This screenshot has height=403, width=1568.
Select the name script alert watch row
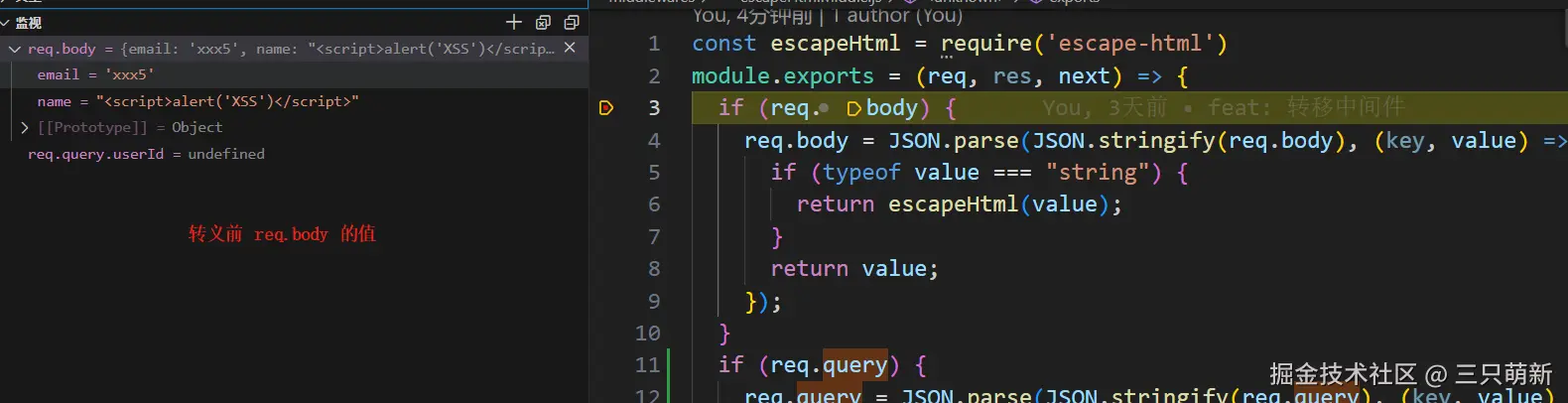294,101
